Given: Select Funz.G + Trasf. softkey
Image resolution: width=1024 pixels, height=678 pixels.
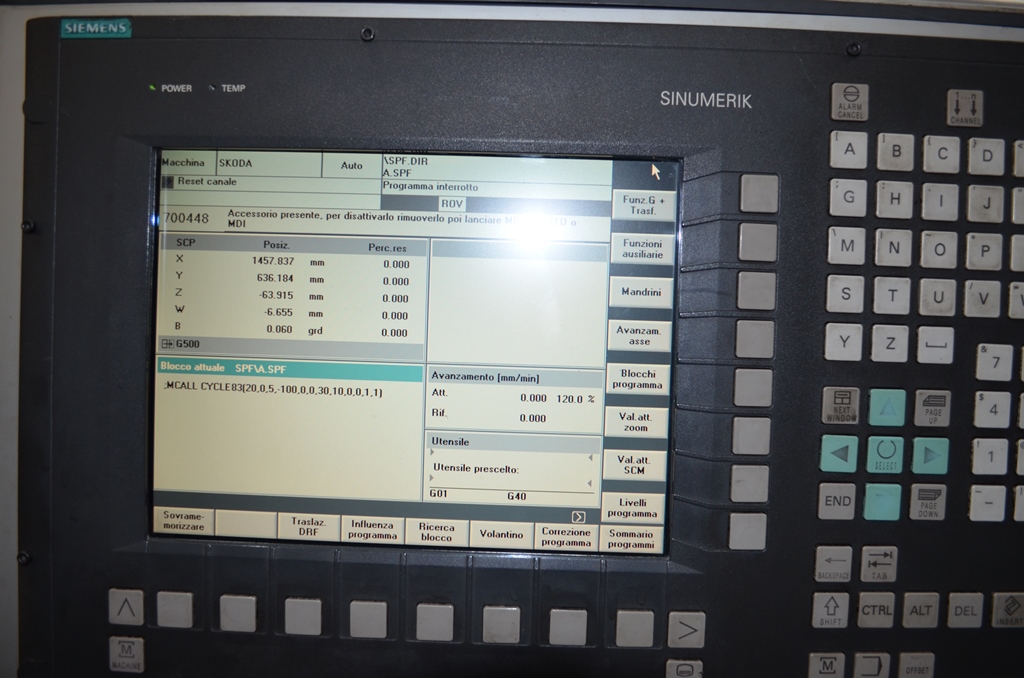Looking at the screenshot, I should (x=644, y=205).
